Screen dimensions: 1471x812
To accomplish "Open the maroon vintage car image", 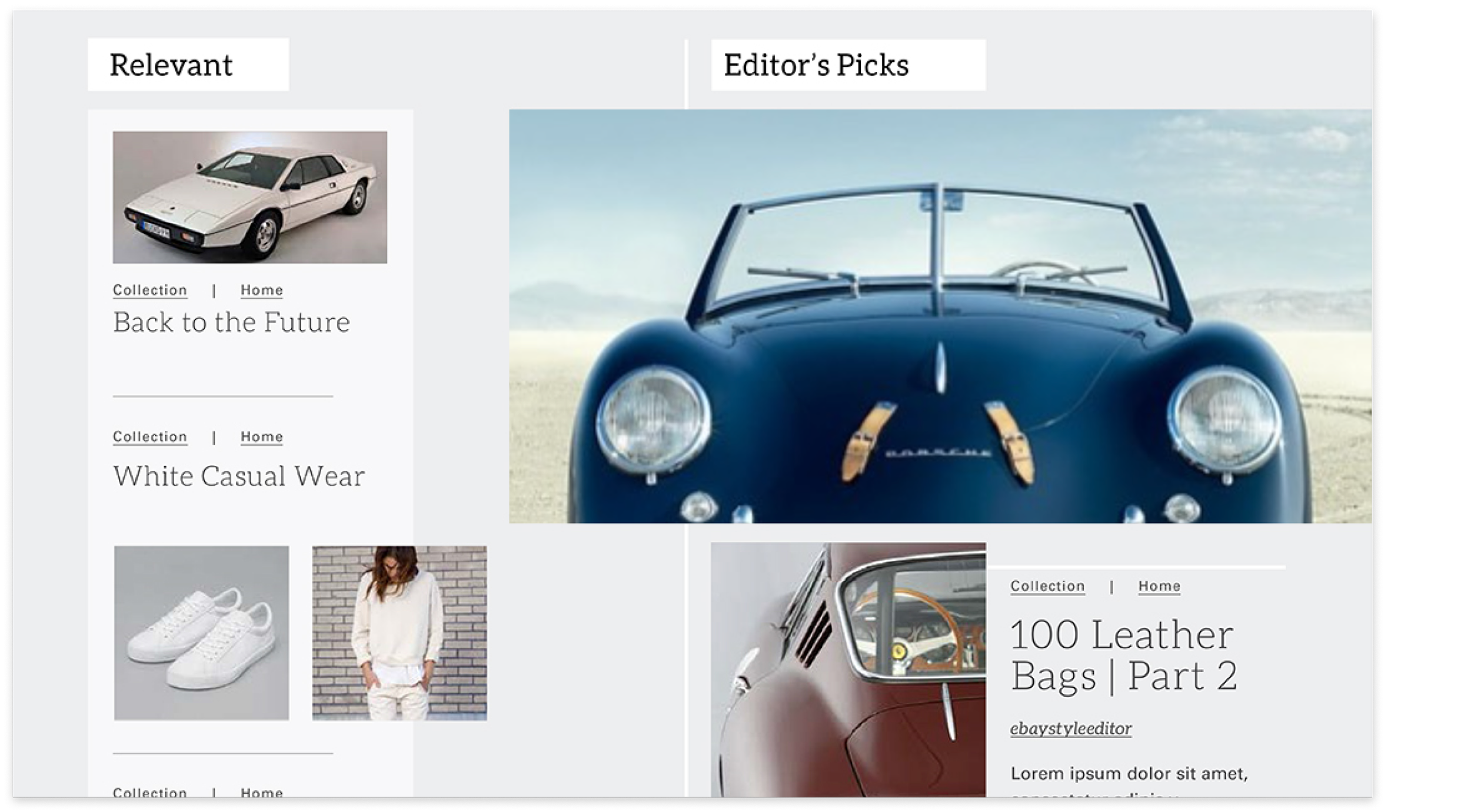I will click(x=848, y=670).
